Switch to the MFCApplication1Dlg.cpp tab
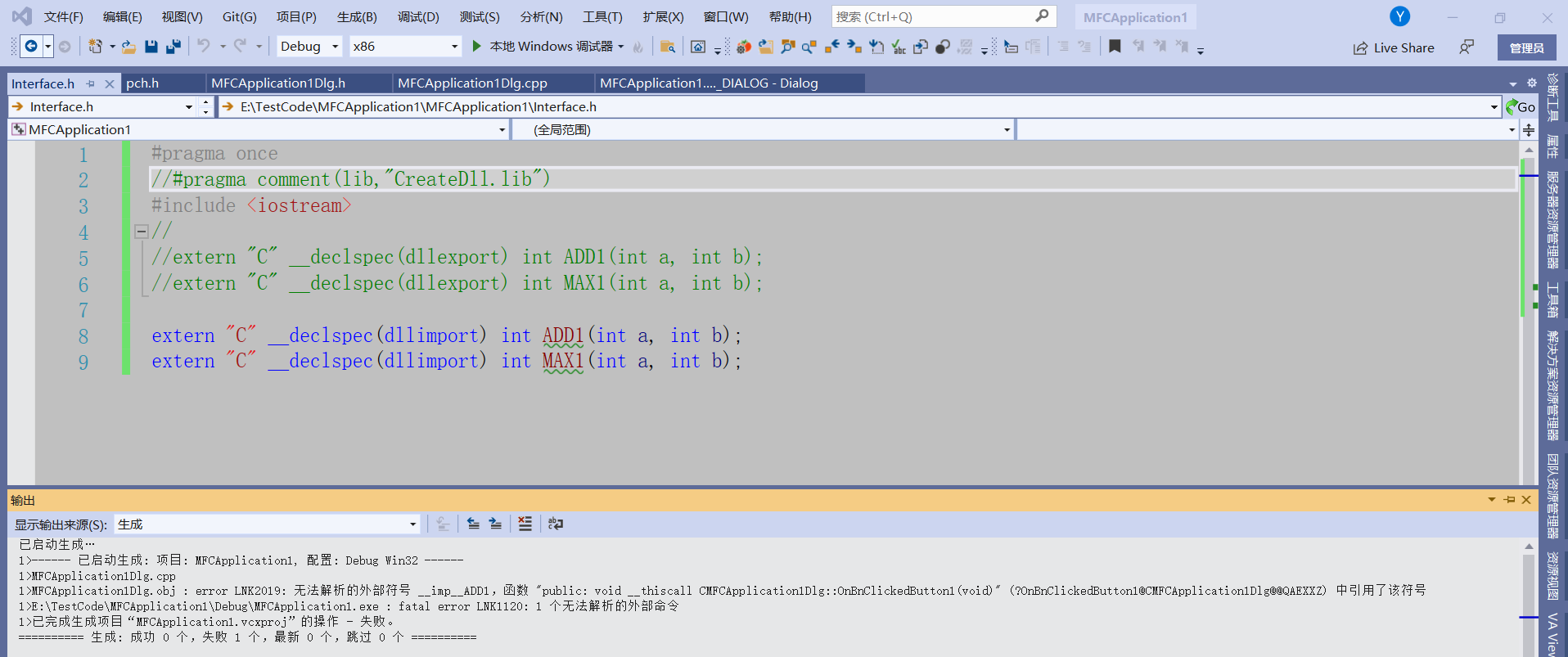 point(493,83)
